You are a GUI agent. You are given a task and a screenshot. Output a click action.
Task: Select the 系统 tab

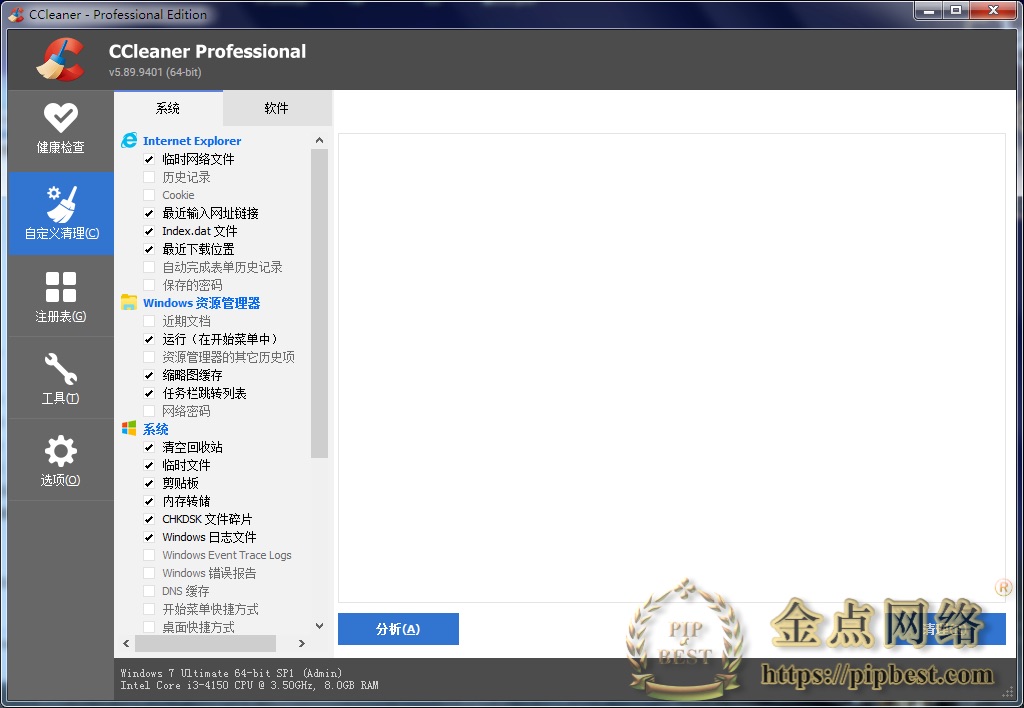[x=167, y=108]
